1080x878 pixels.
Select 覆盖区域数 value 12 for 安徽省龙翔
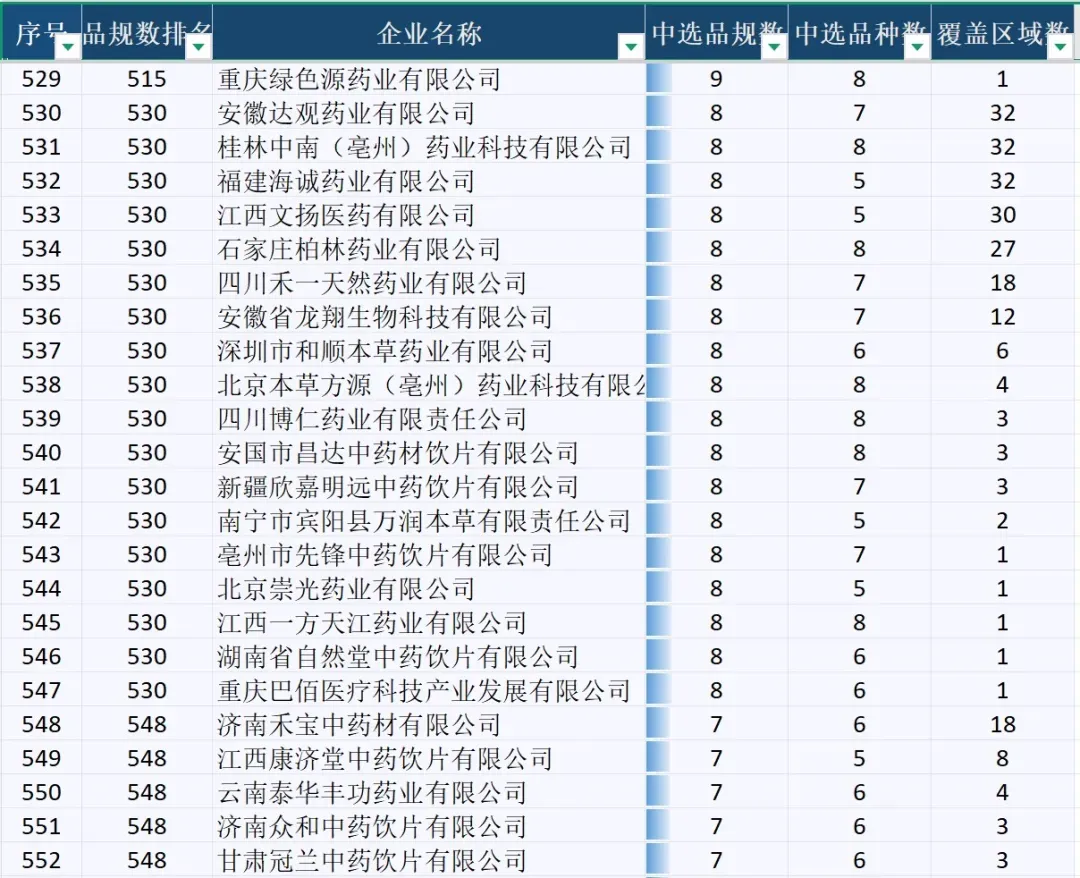click(x=1003, y=316)
